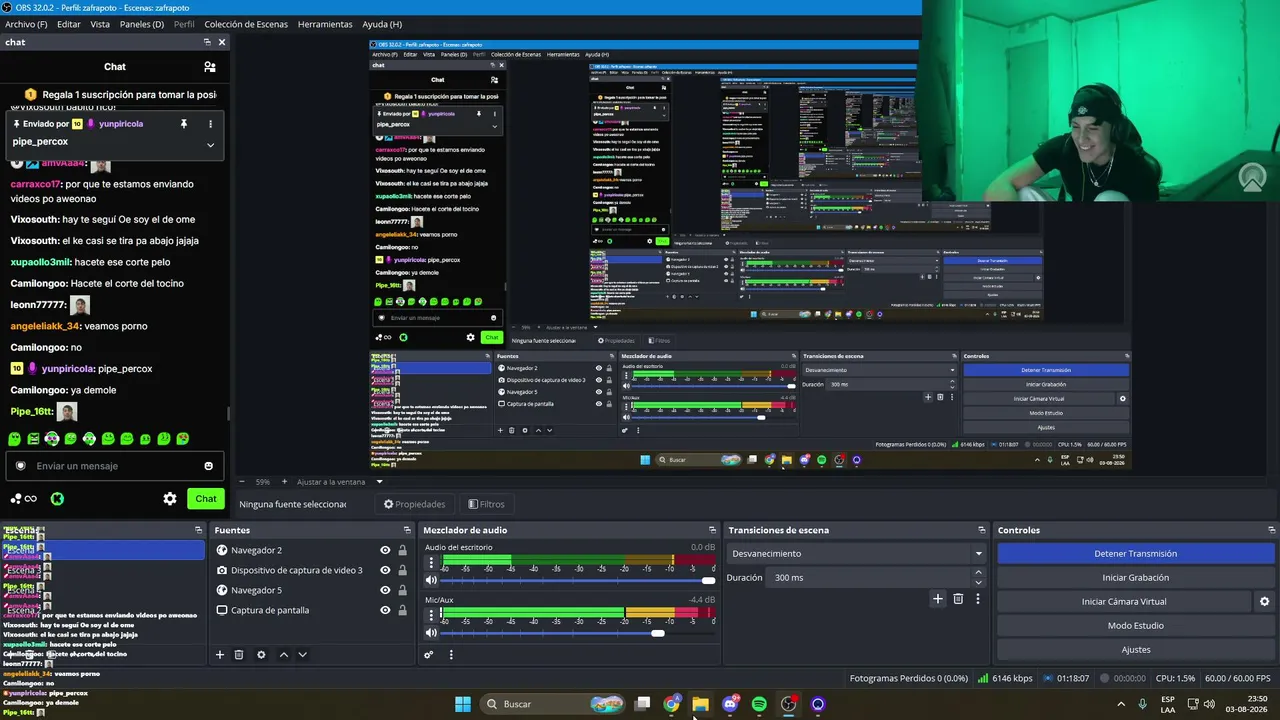Image resolution: width=1280 pixels, height=720 pixels.
Task: Toggle lock on Navegador 5 source
Action: click(403, 590)
